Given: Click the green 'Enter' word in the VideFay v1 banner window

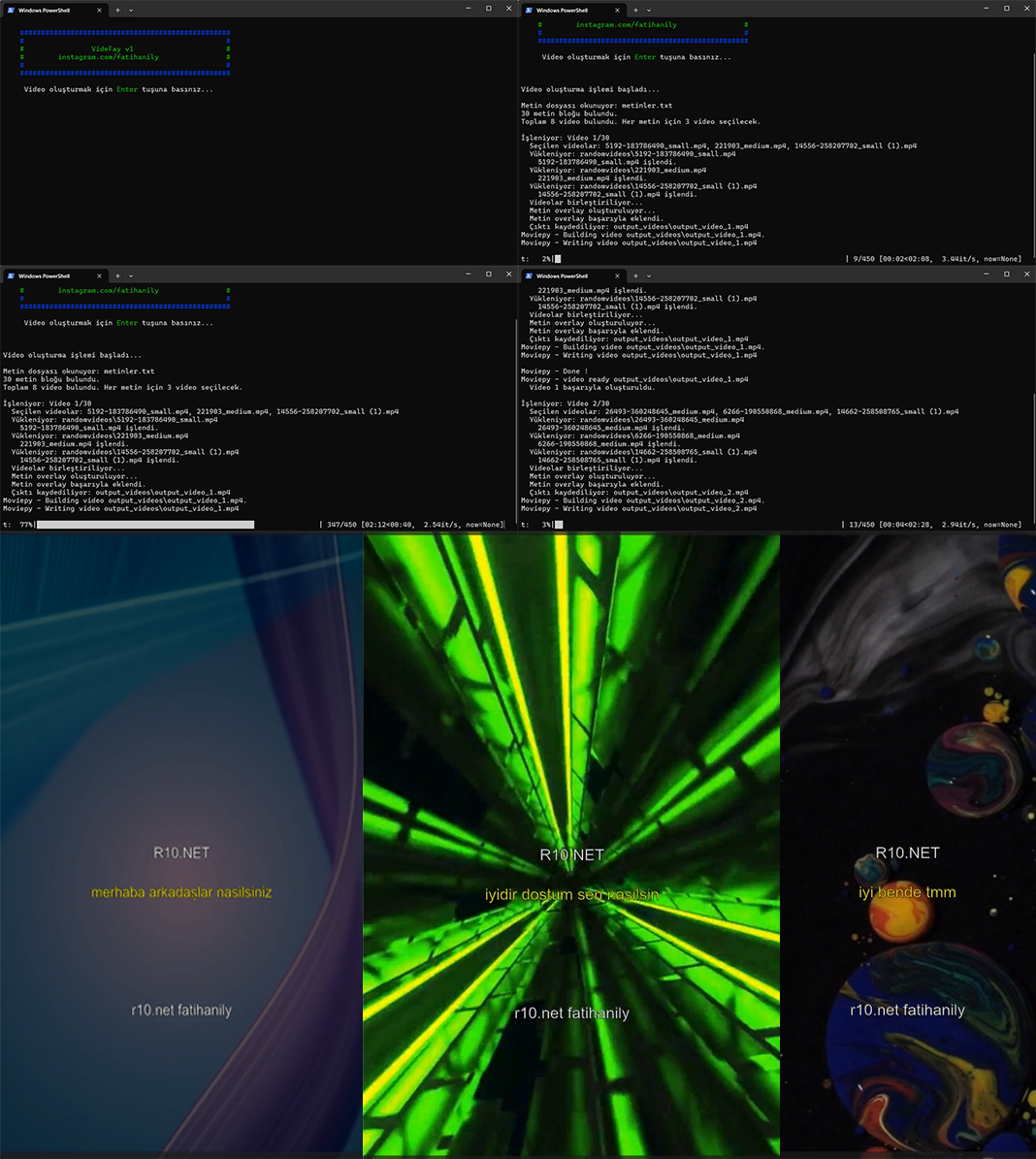Looking at the screenshot, I should click(127, 89).
